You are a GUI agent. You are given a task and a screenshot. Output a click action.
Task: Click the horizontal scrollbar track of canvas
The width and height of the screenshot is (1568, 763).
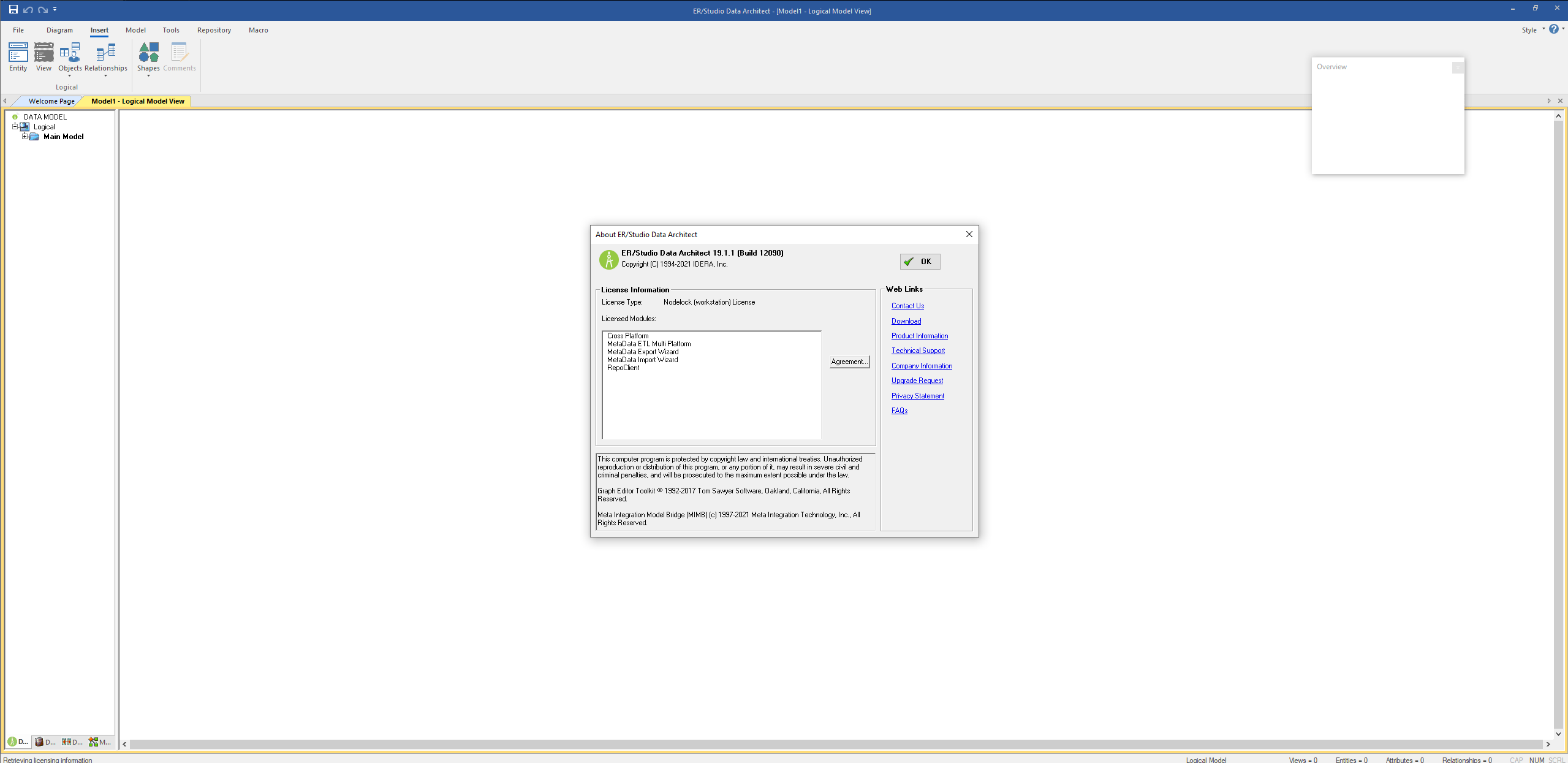[x=836, y=744]
